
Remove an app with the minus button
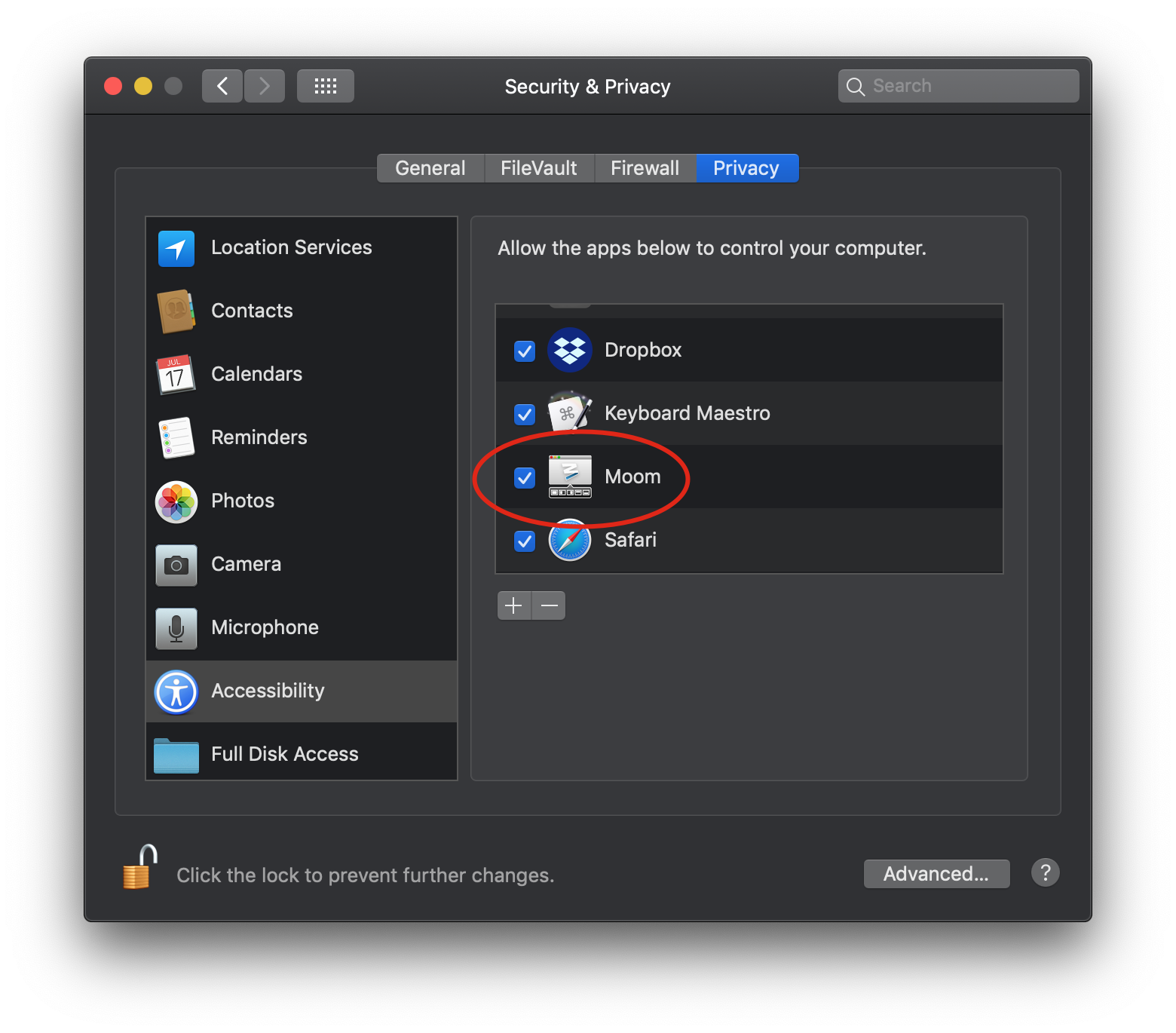(549, 605)
